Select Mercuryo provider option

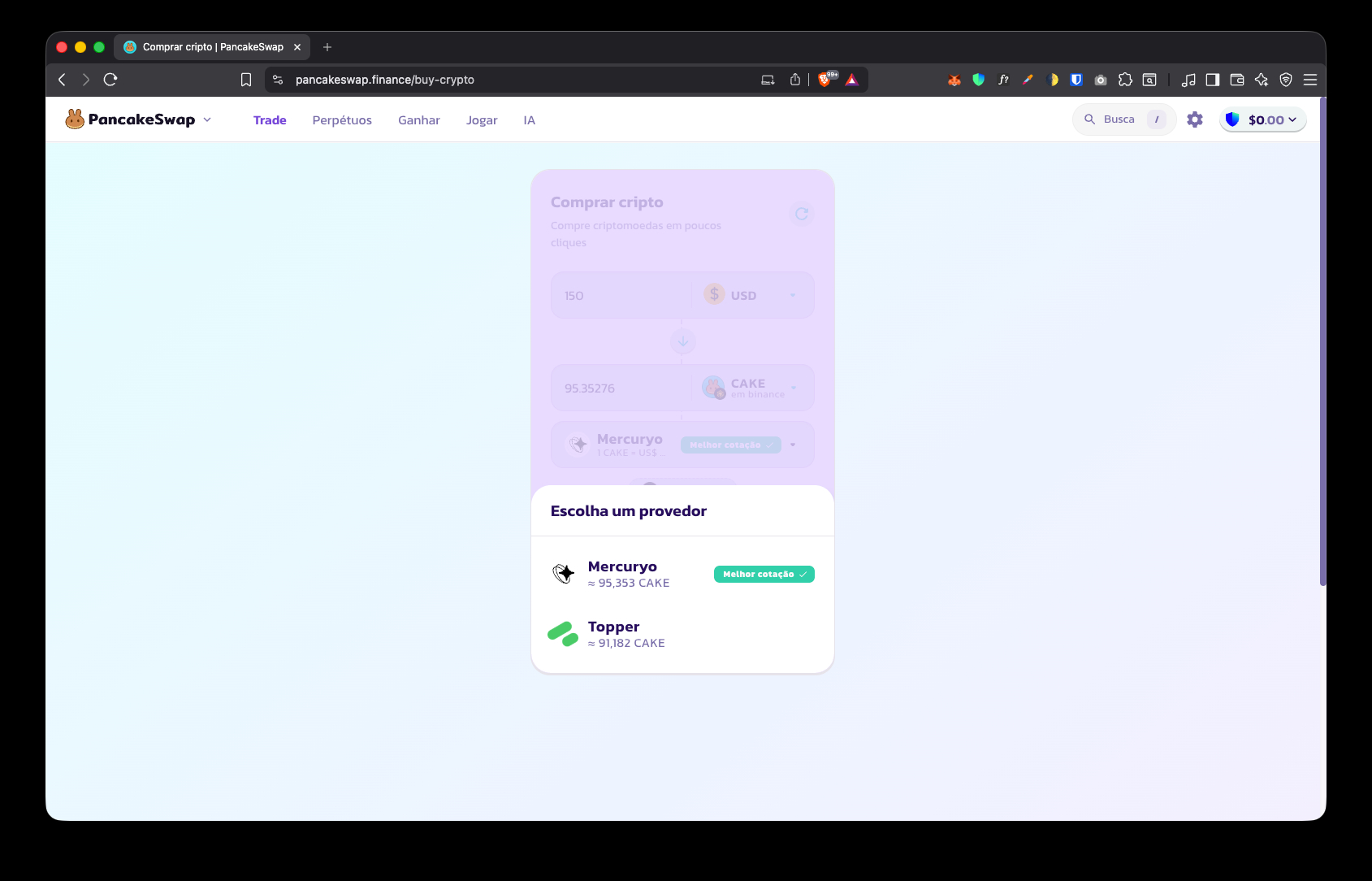682,574
